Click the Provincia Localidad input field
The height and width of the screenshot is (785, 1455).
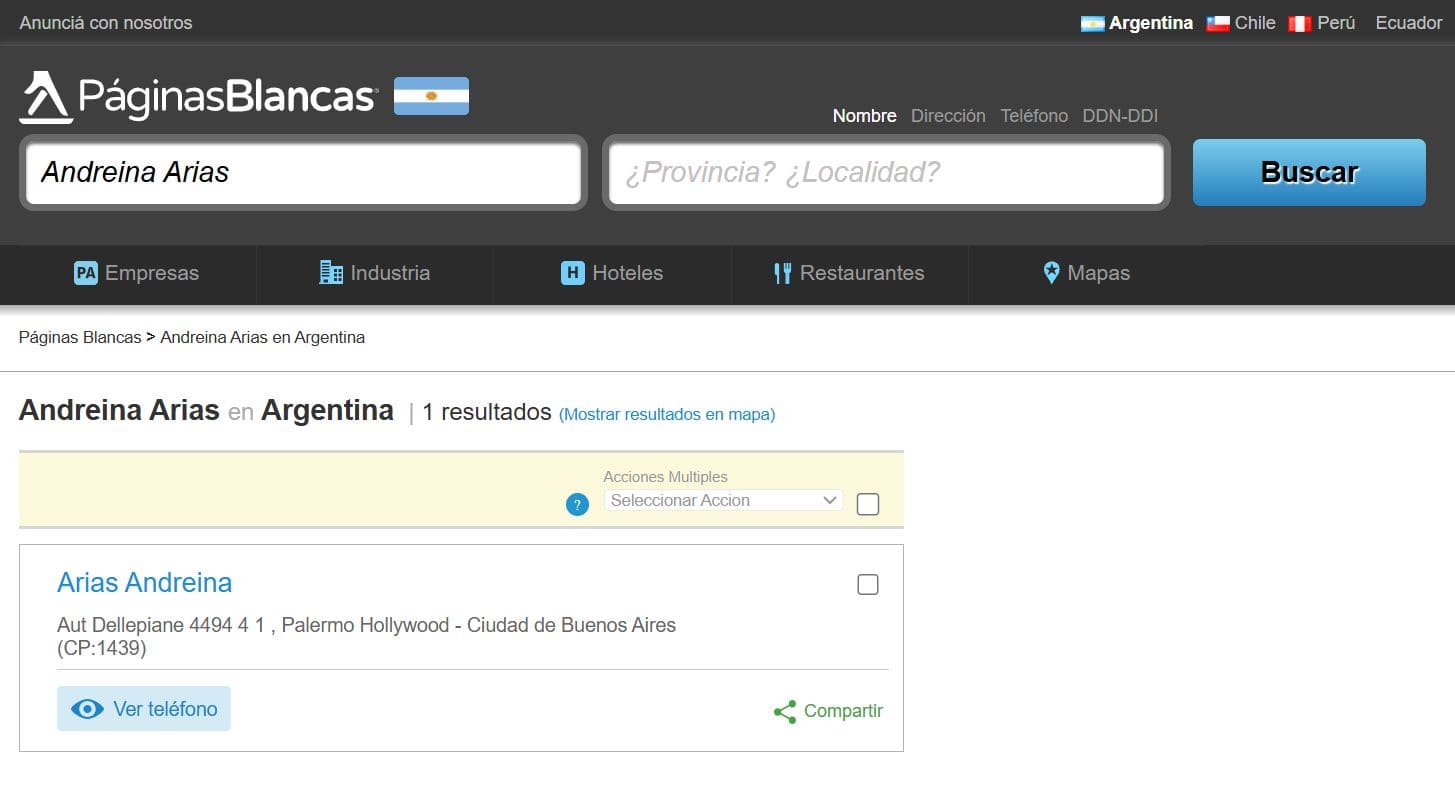886,172
